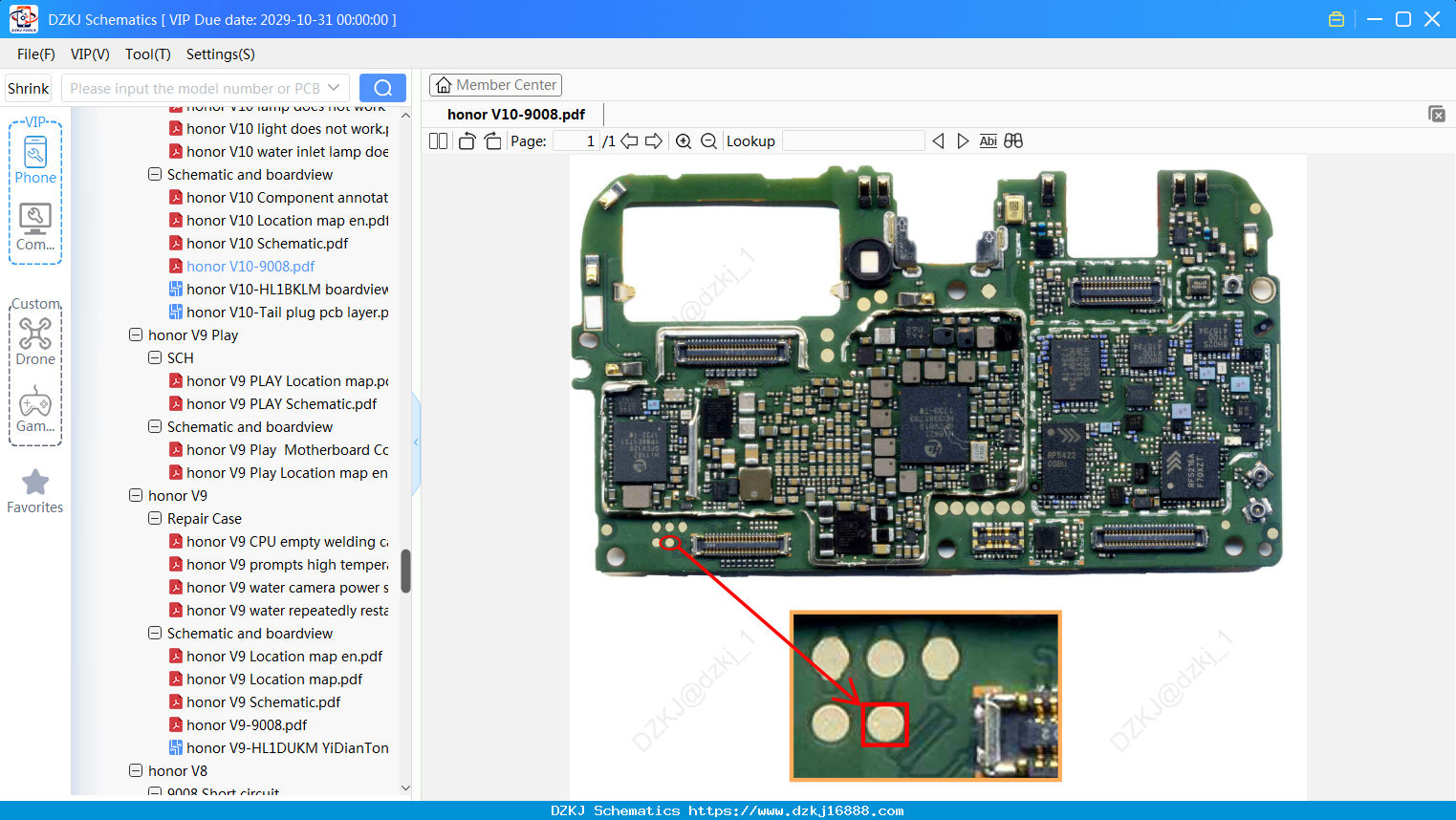Collapse the tree panel with splitter handle
Image resolution: width=1456 pixels, height=820 pixels.
point(416,442)
